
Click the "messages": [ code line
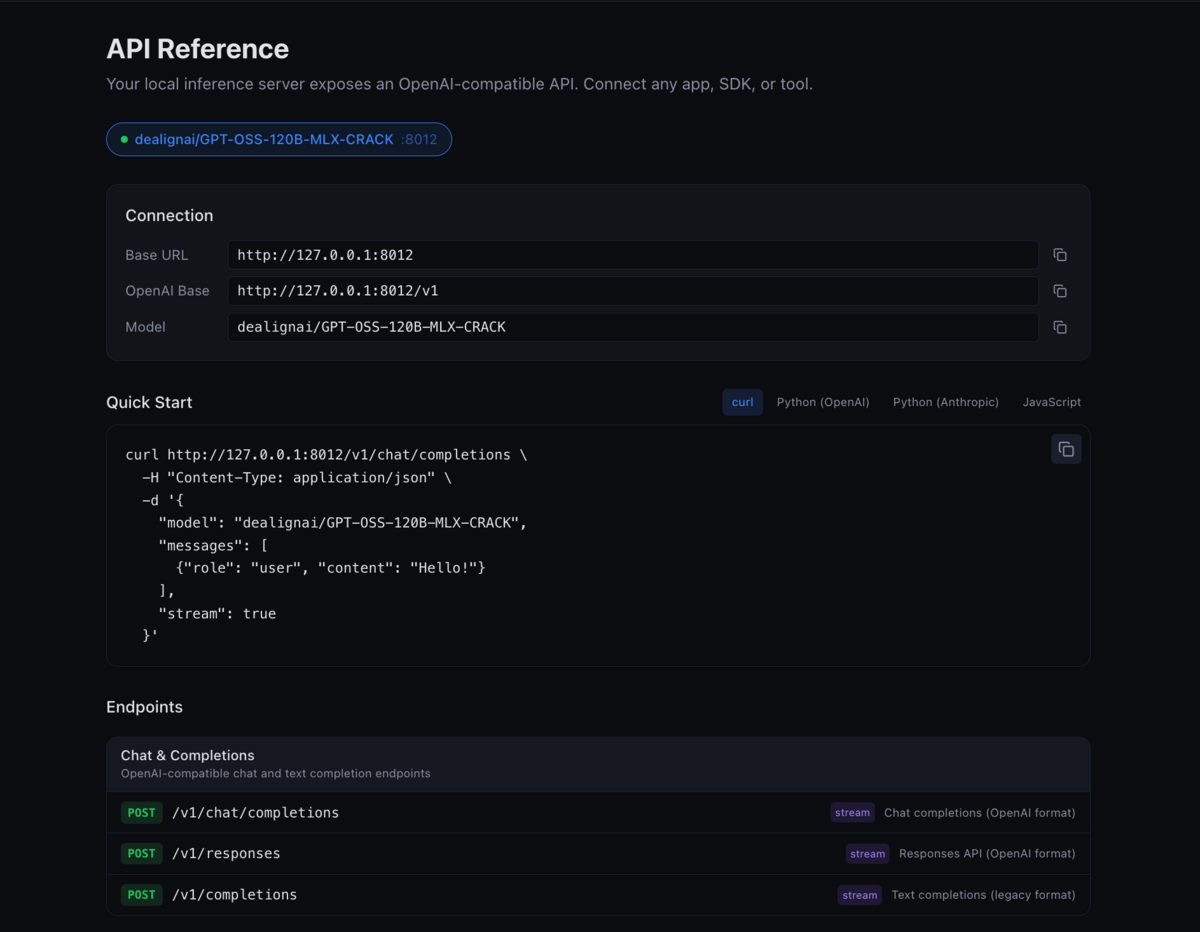click(213, 546)
